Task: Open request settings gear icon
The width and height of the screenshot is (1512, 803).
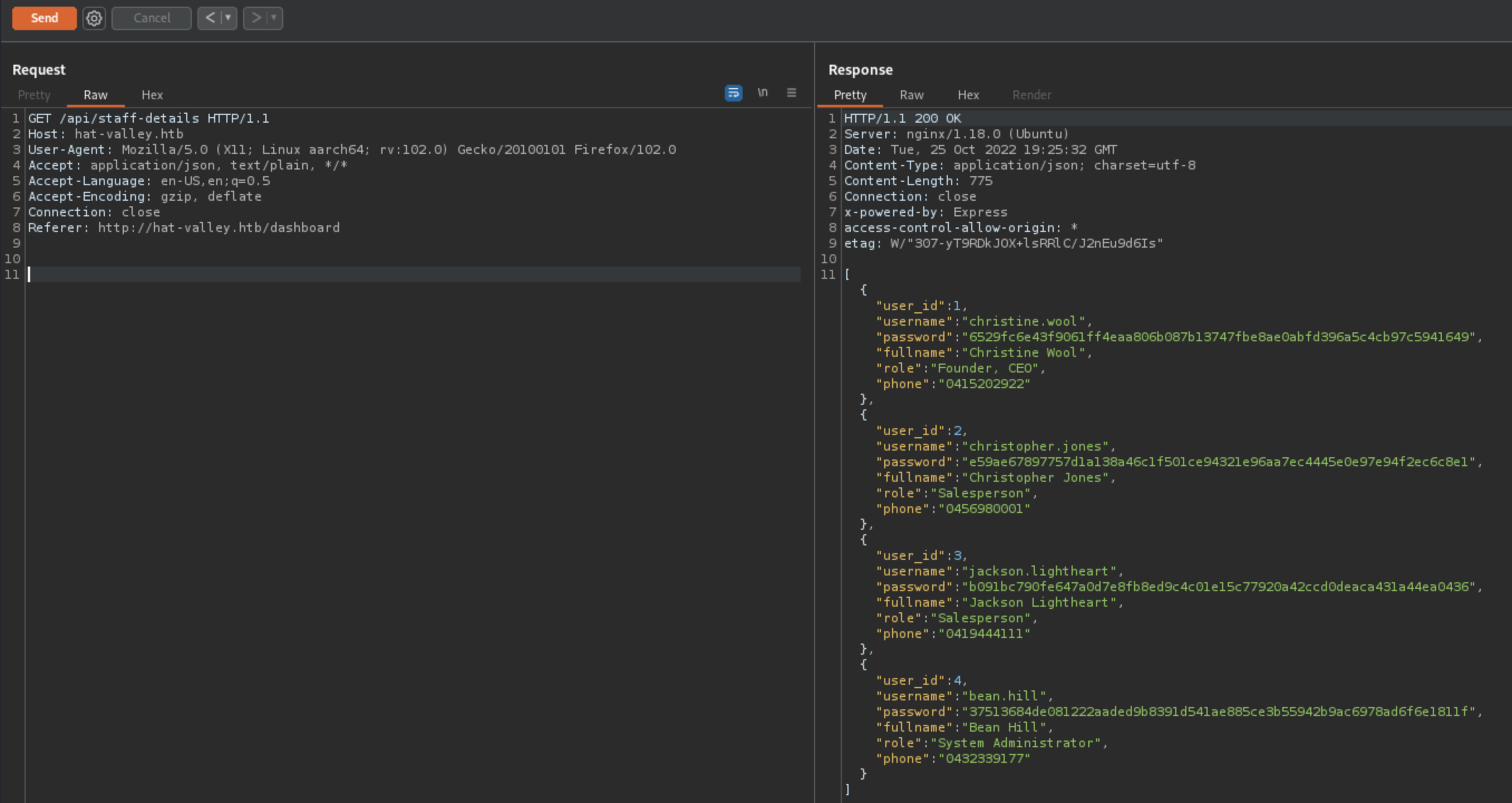Action: [94, 18]
